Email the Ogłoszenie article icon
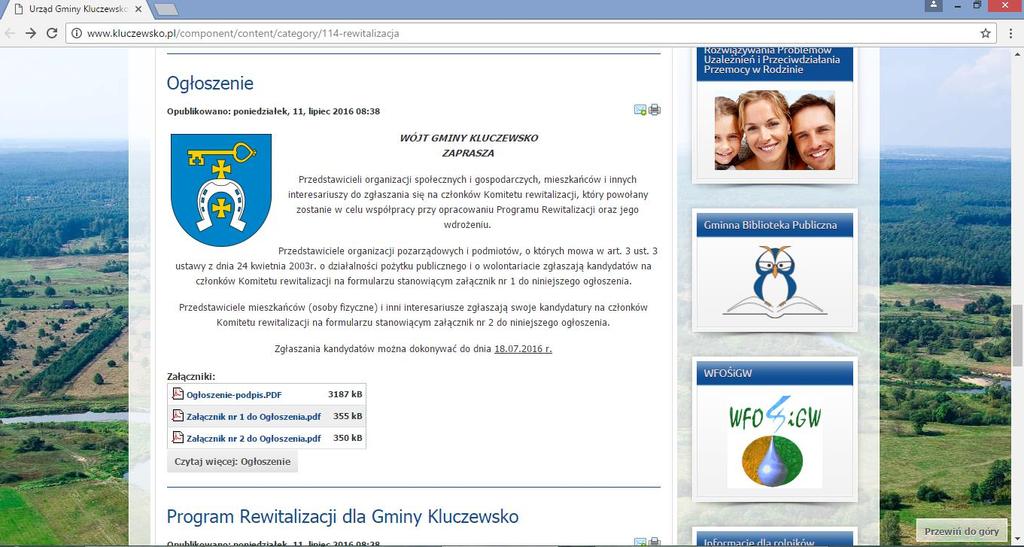 [x=640, y=110]
